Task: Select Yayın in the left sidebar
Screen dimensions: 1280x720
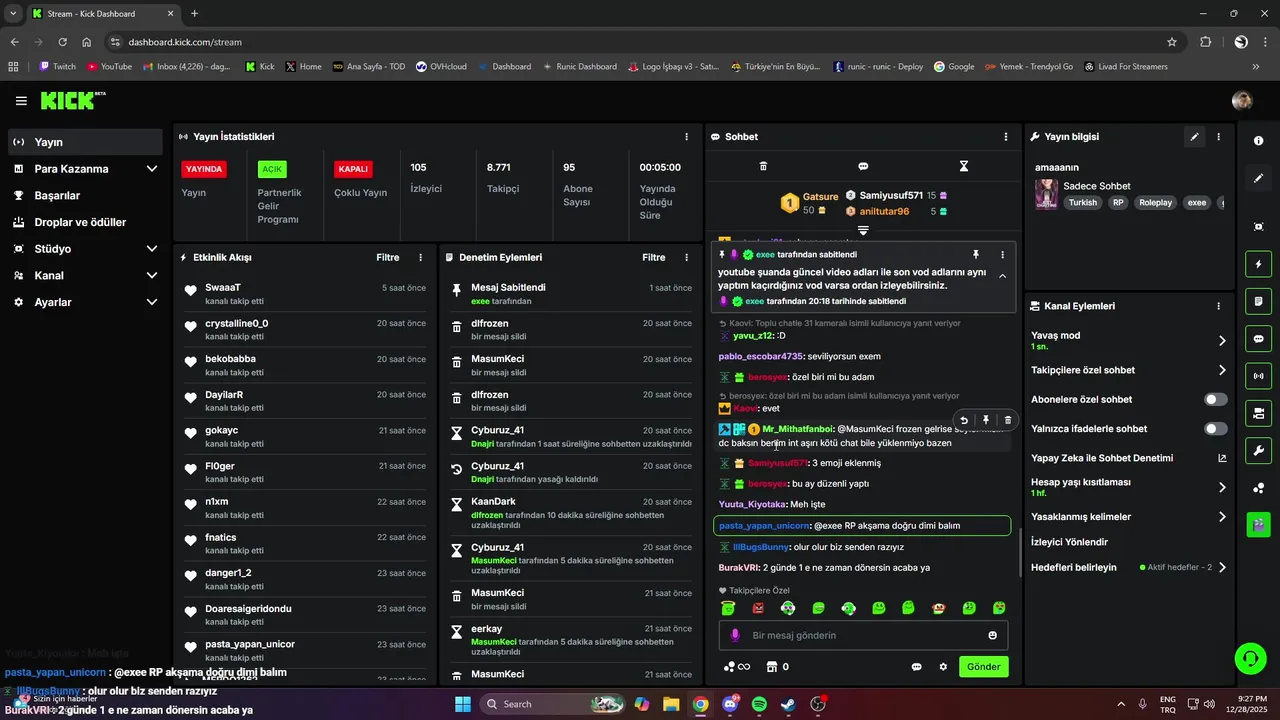Action: tap(85, 142)
